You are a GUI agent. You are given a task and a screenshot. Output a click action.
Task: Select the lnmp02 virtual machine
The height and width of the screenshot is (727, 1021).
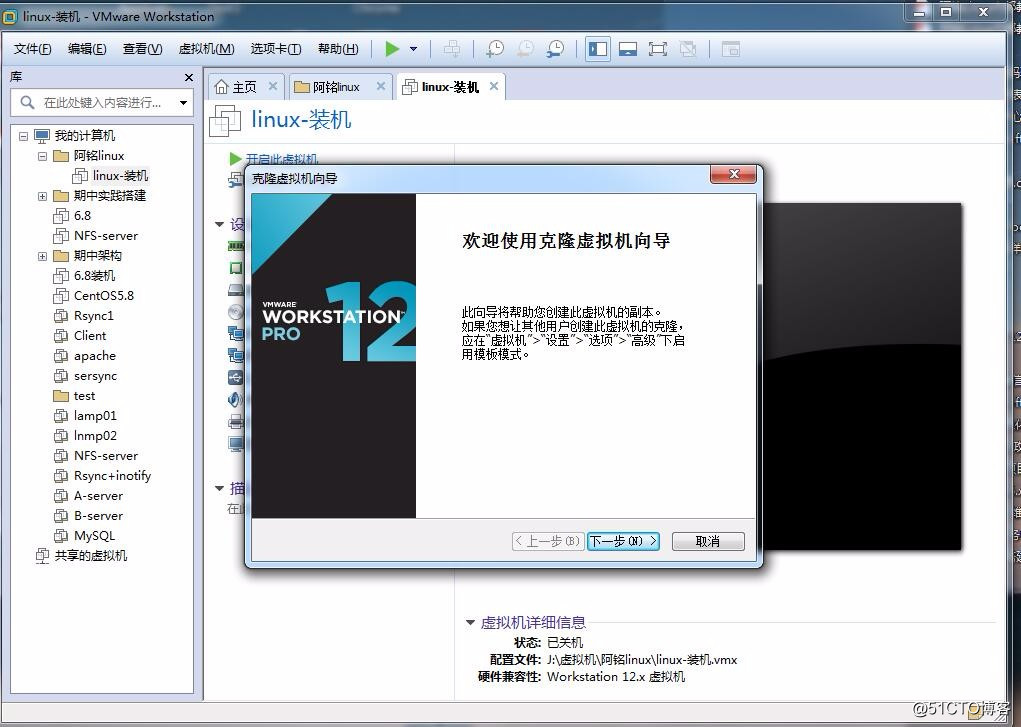point(85,436)
